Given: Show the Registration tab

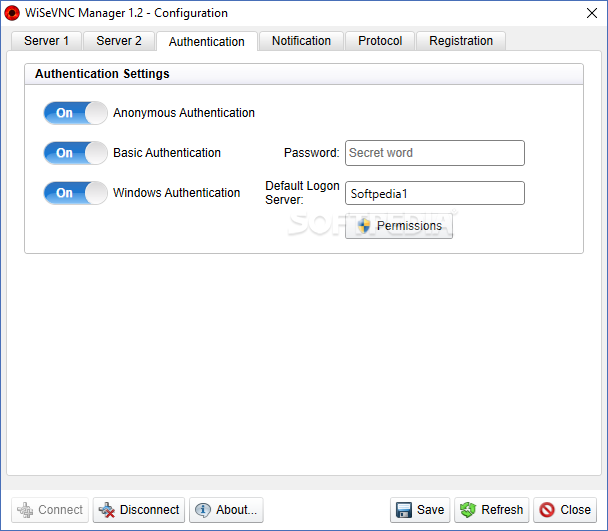Looking at the screenshot, I should click(x=461, y=41).
